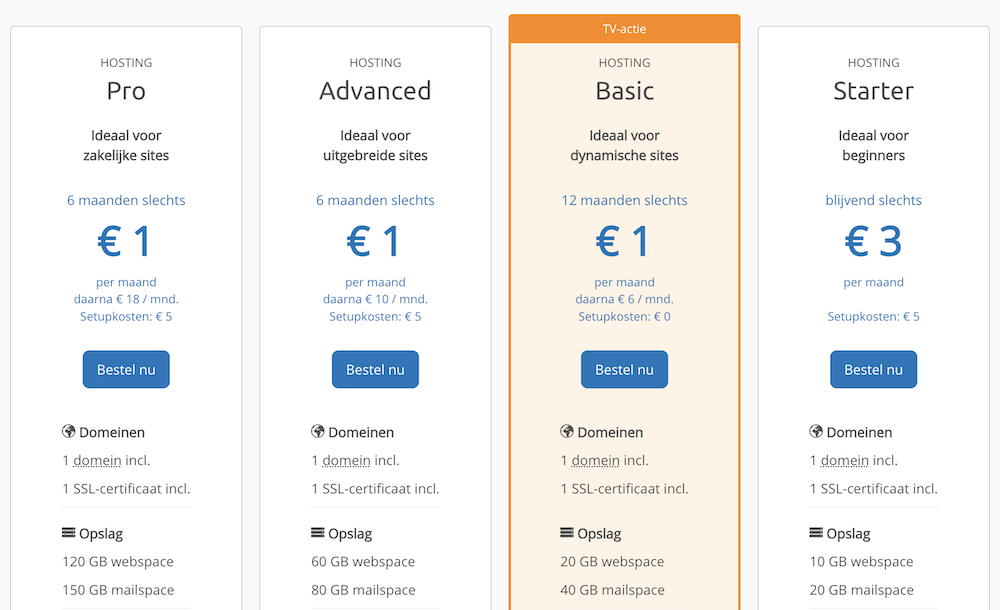
Task: Click the storage icon next to Pro Opslag
Action: [x=69, y=533]
